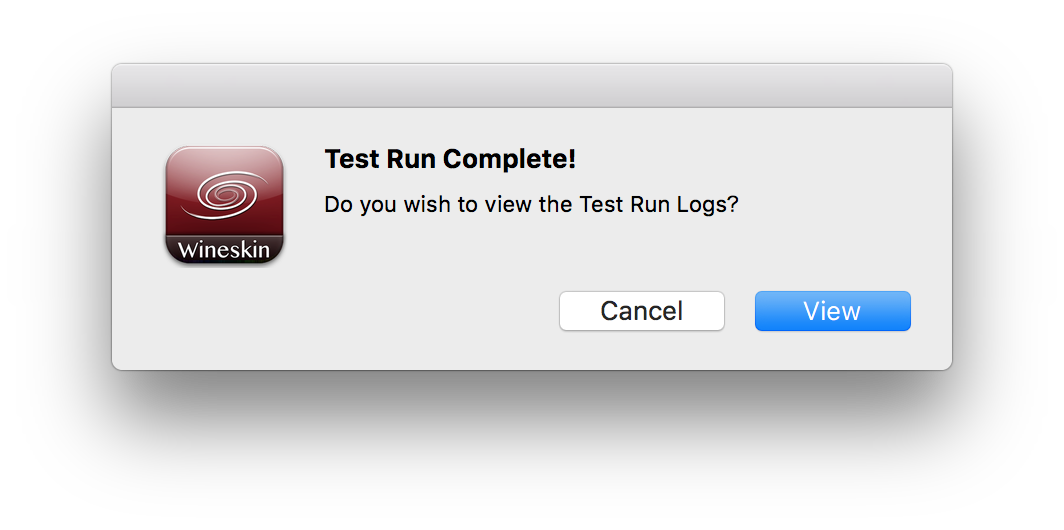Click the Wineskin app icon

pyautogui.click(x=225, y=206)
